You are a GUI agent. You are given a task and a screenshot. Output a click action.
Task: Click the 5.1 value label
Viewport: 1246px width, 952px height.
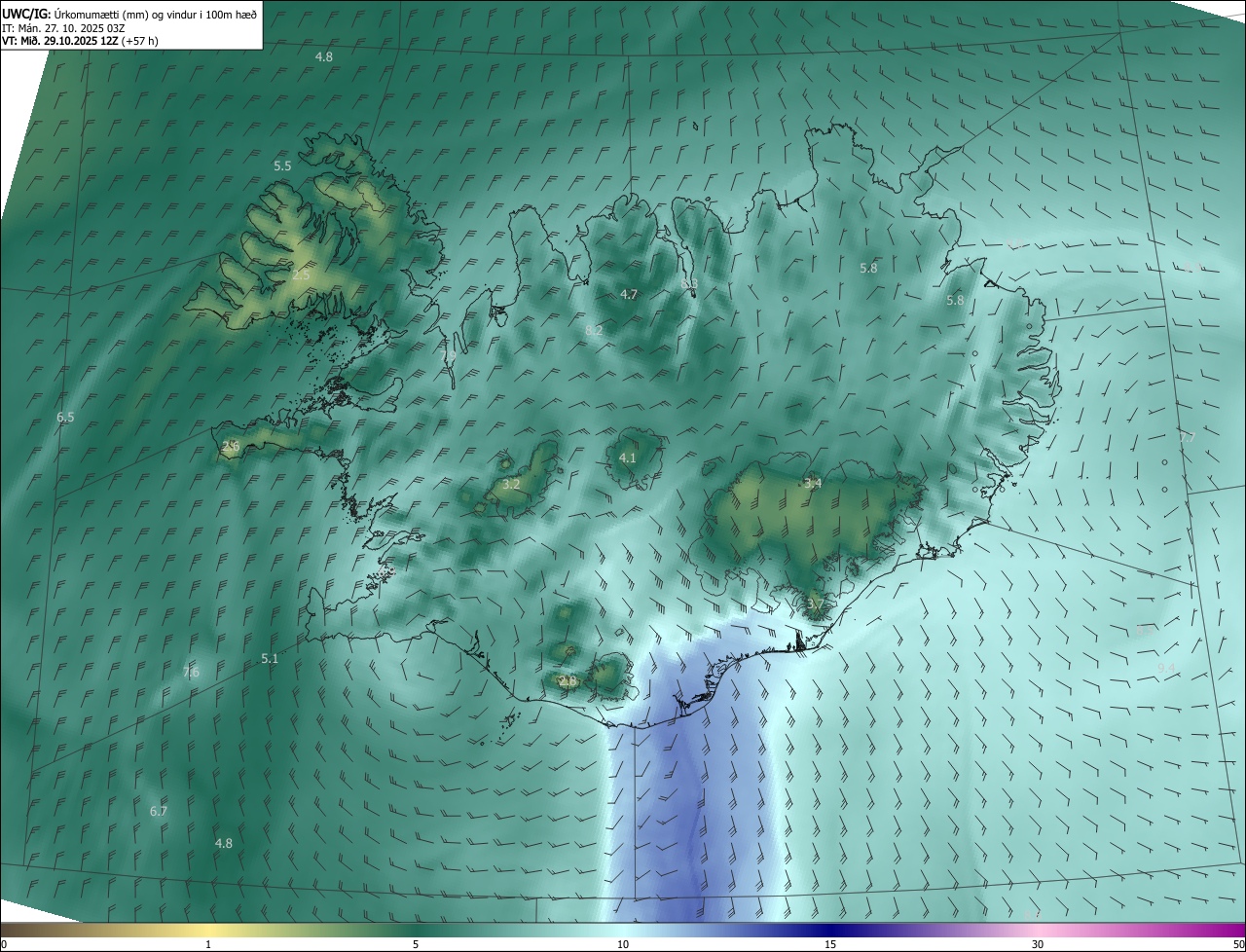click(x=270, y=659)
